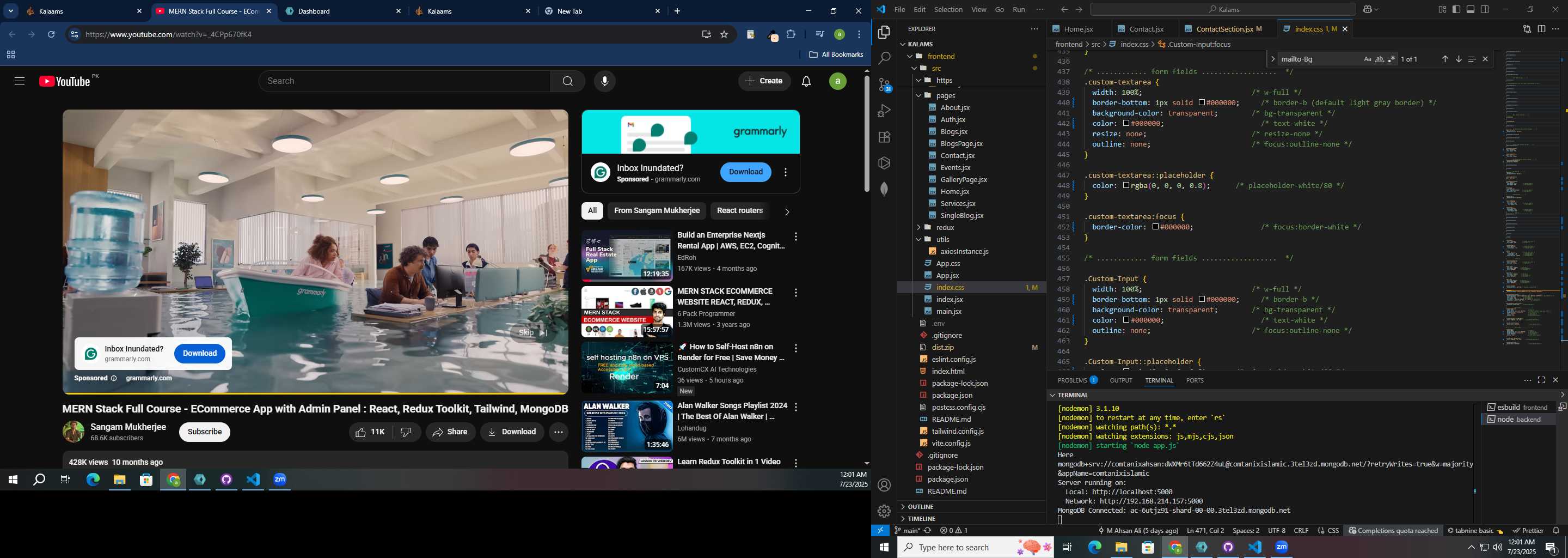Open VS Code Search view in activity bar
Screen dimensions: 1568x558
884,58
